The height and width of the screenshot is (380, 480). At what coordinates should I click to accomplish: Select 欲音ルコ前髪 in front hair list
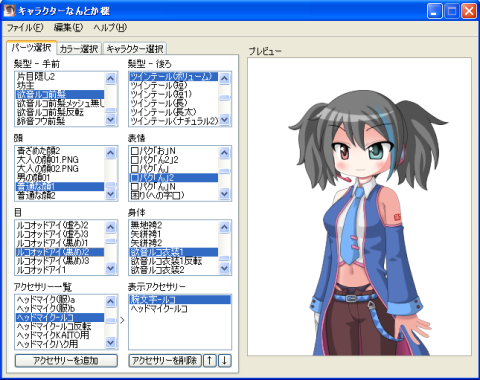(x=60, y=94)
